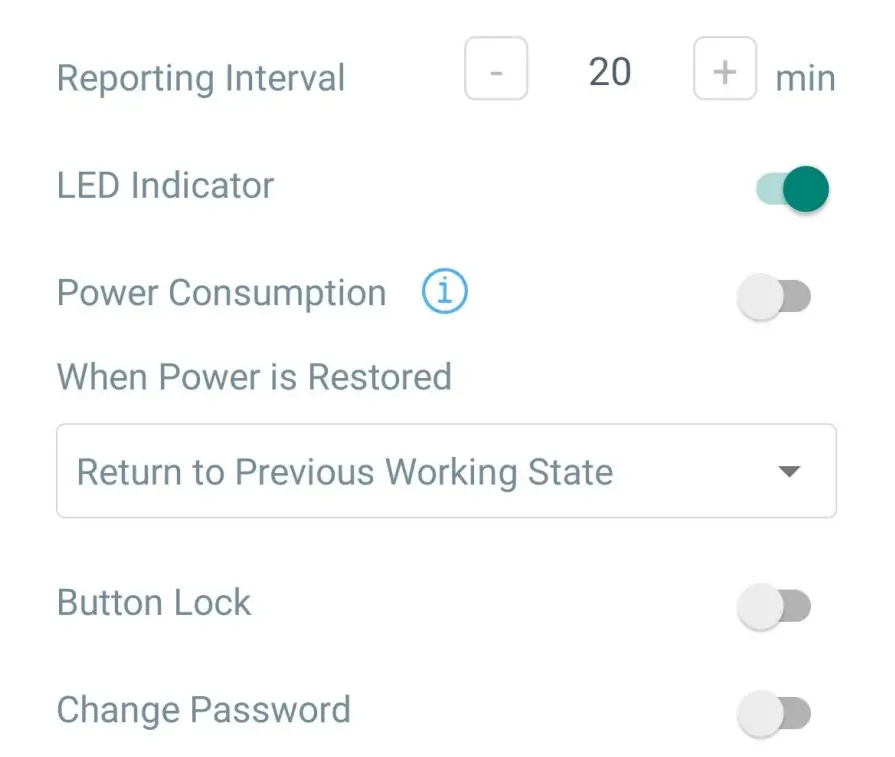Click the minus stepper for Reporting Interval

coord(496,69)
